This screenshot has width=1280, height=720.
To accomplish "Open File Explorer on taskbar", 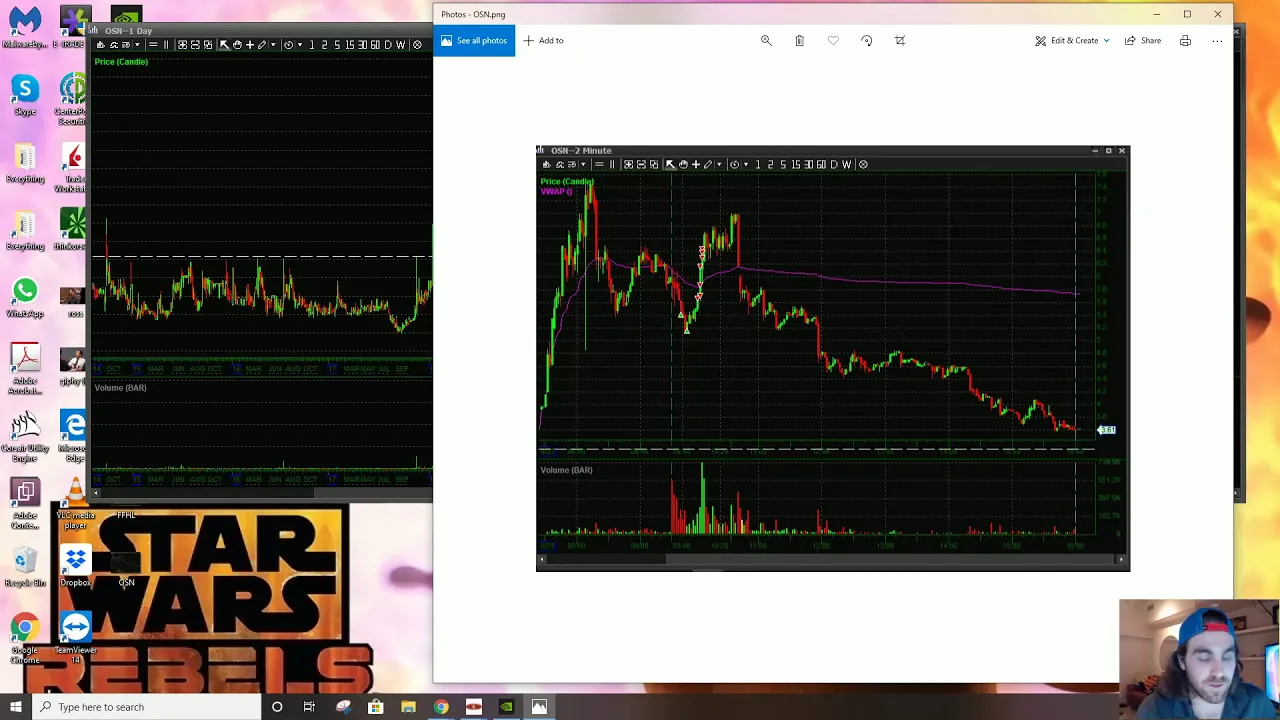I will [408, 707].
